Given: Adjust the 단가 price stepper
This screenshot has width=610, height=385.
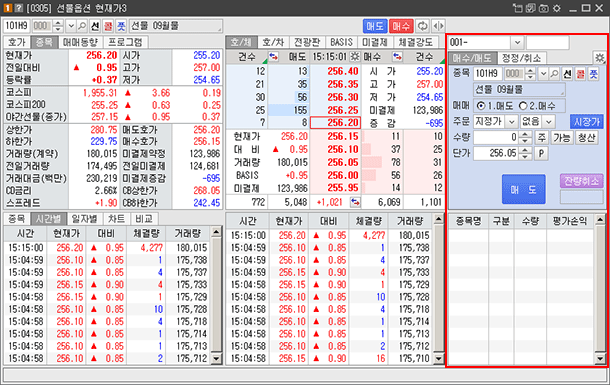Looking at the screenshot, I should [525, 153].
